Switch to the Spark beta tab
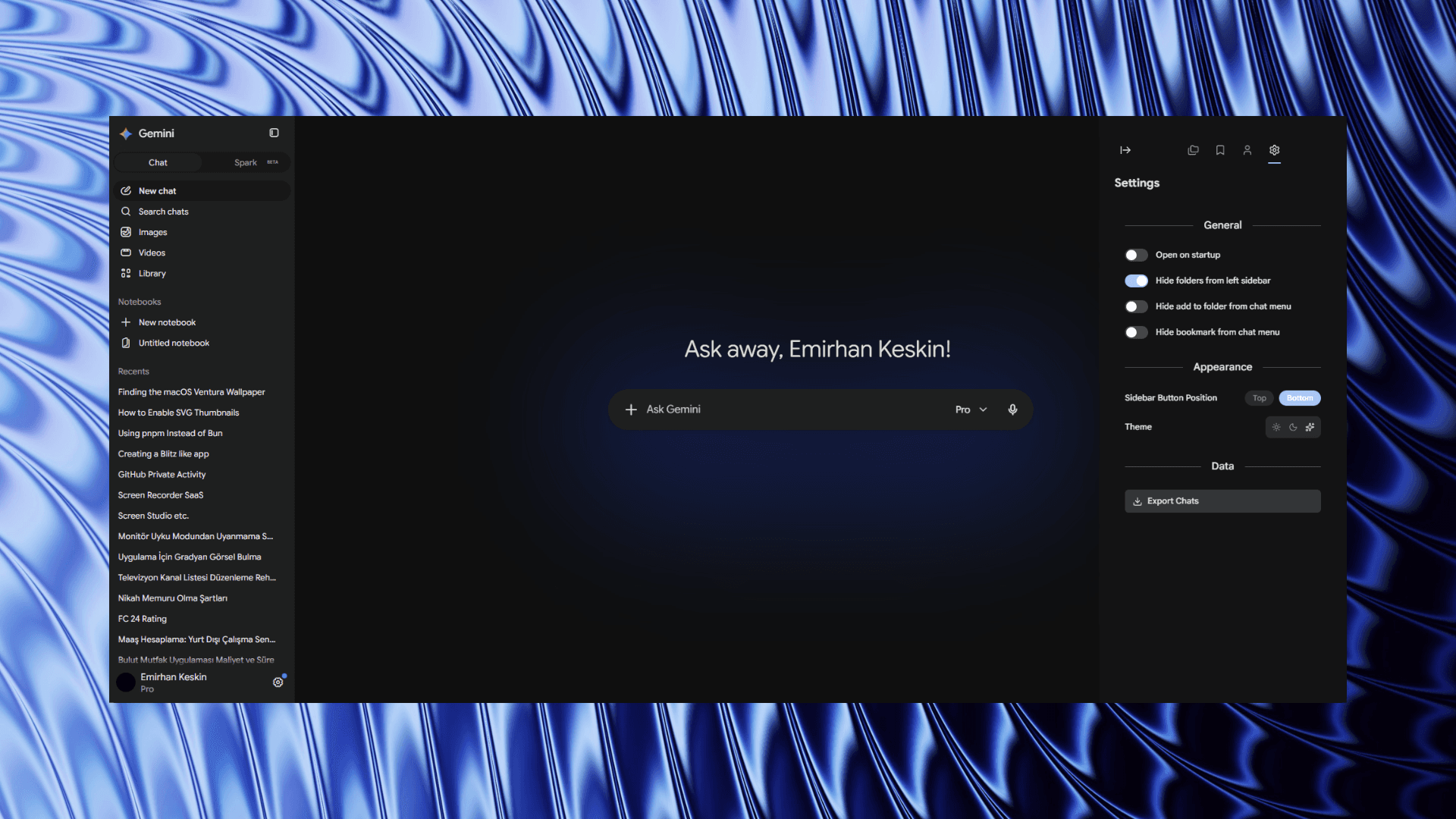 246,162
